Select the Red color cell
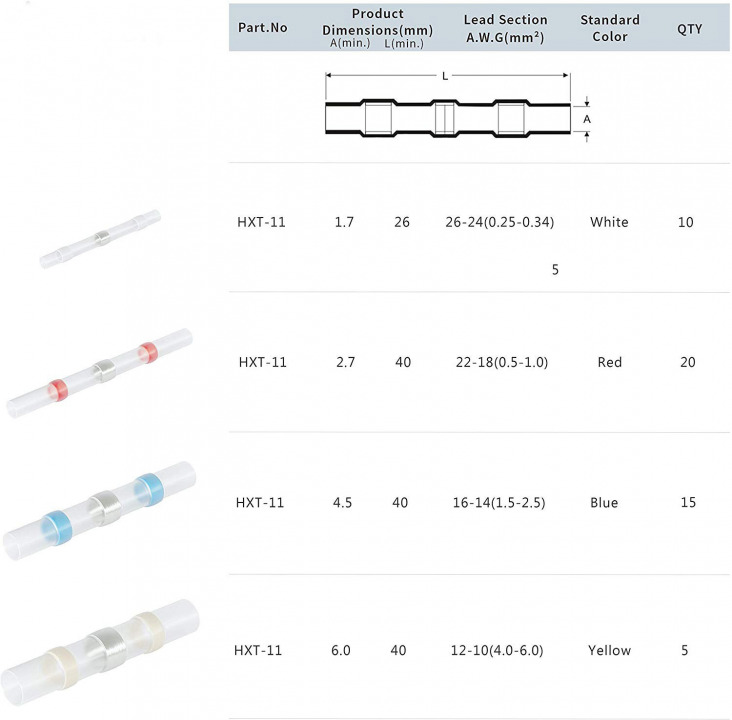Image resolution: width=732 pixels, height=720 pixels. pyautogui.click(x=609, y=362)
